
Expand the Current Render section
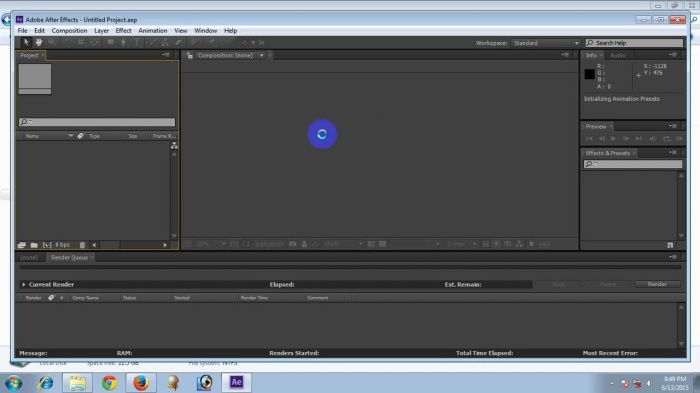(23, 284)
